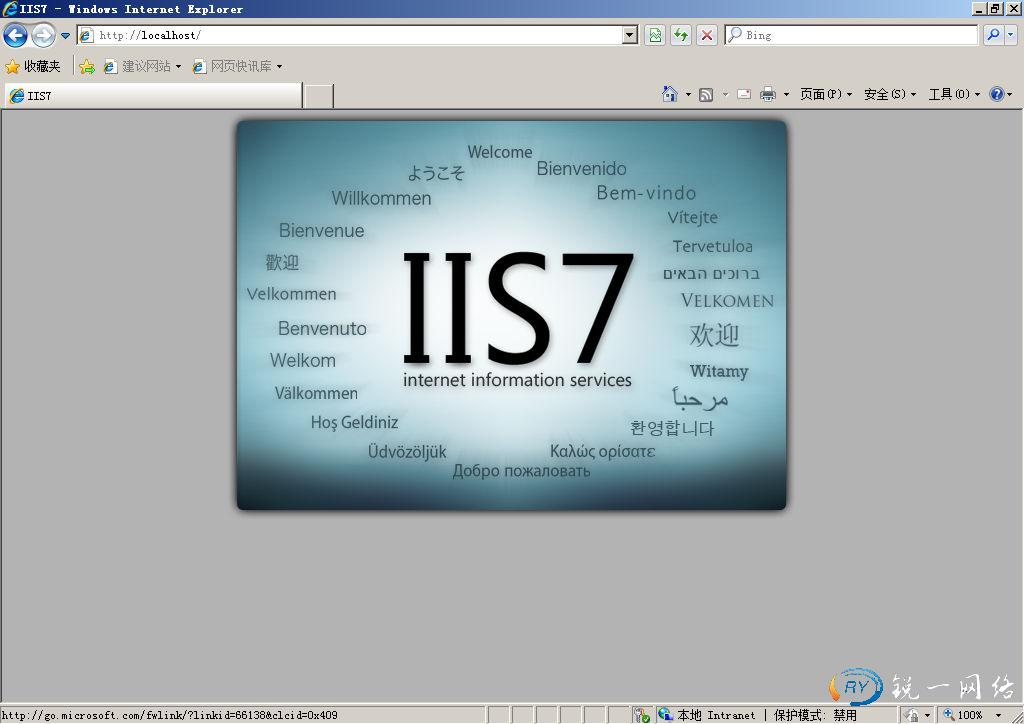1024x724 pixels.
Task: Click the Add to Favorites Bar star icon
Action: [87, 67]
